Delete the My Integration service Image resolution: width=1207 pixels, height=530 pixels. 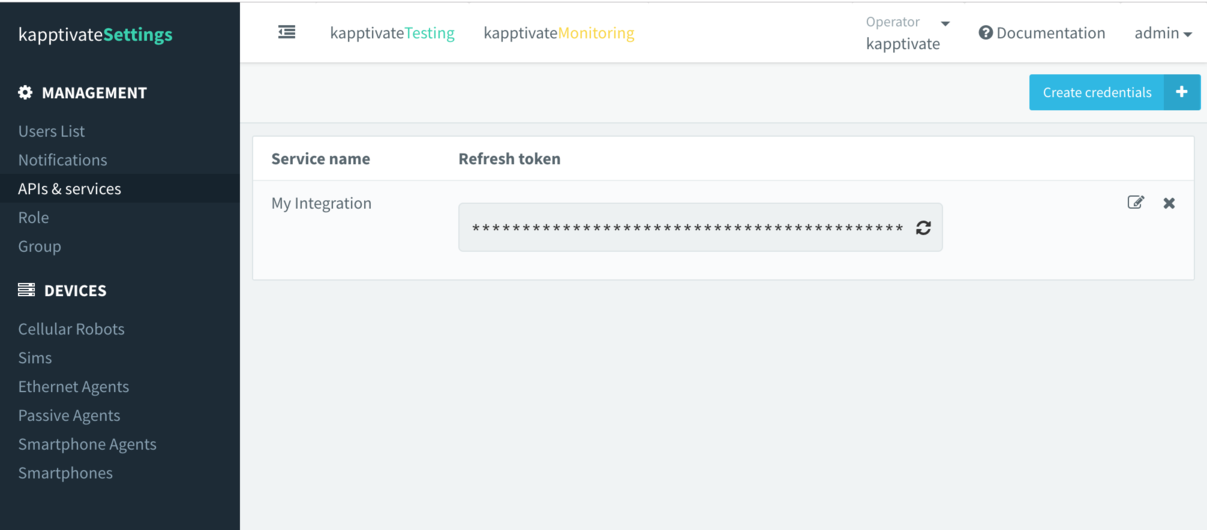click(1169, 203)
